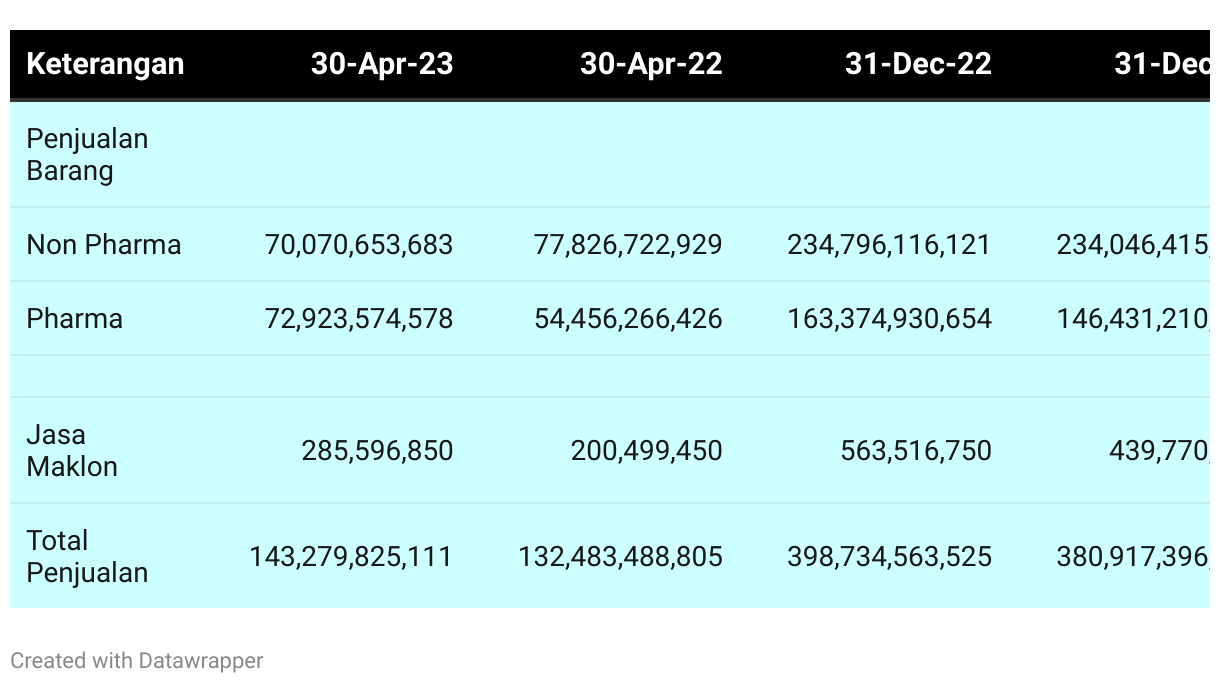1220x684 pixels.
Task: Select the total value 398,734,563,525
Action: tap(890, 556)
